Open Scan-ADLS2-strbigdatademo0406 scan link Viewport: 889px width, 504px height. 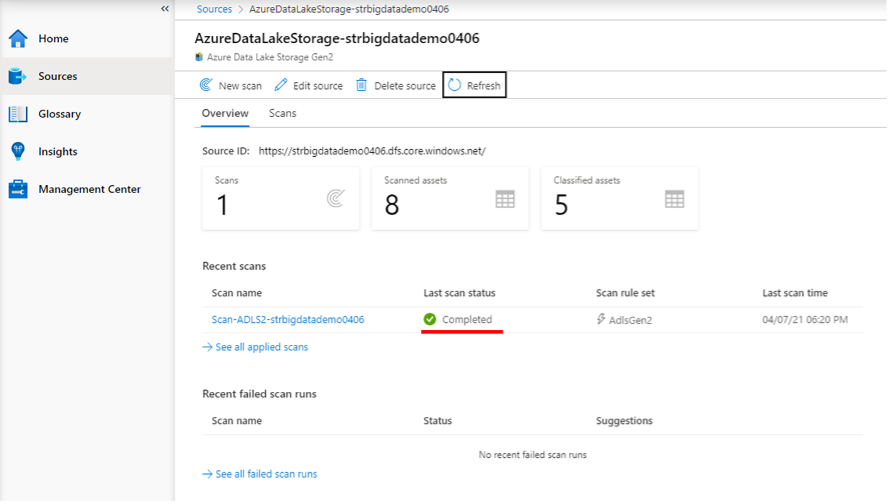[288, 320]
